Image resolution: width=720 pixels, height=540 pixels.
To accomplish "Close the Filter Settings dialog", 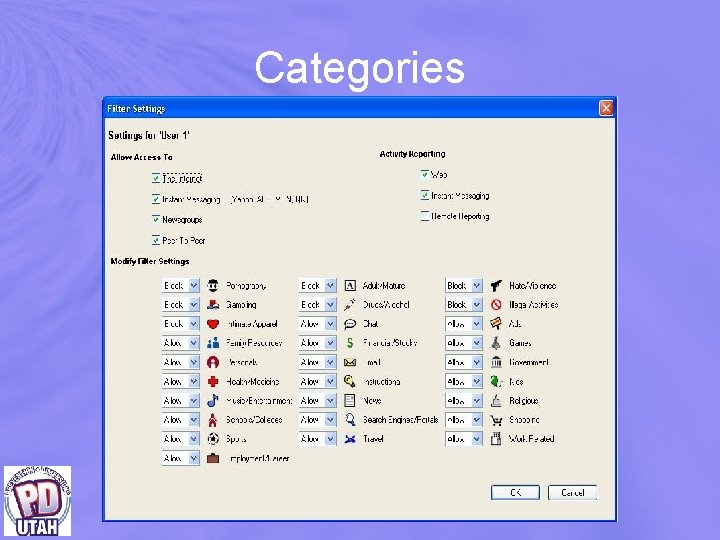I will point(606,108).
